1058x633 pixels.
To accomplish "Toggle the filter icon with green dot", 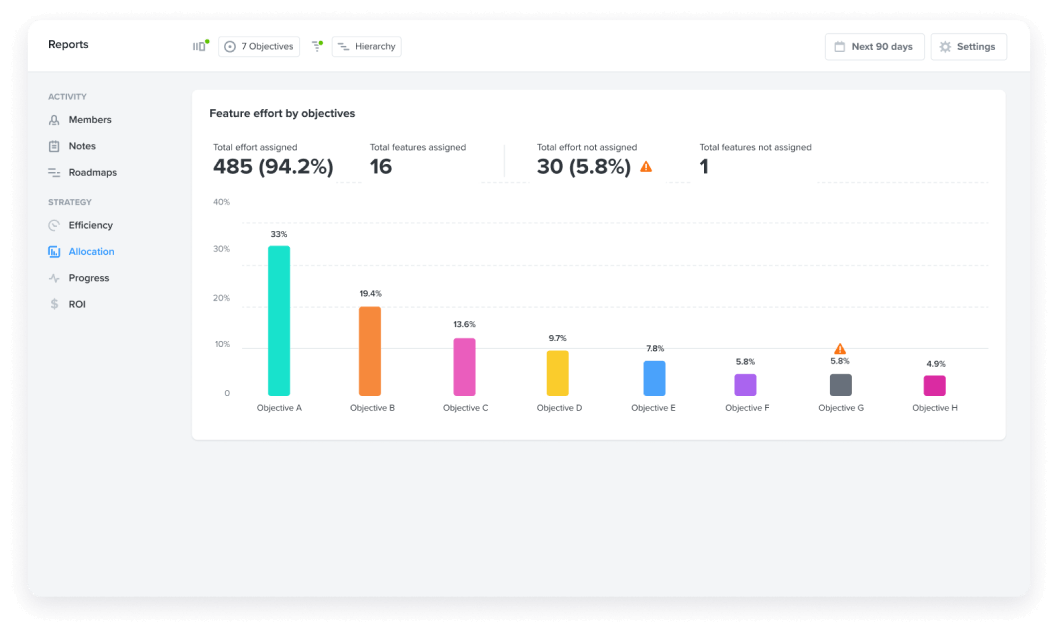I will tap(318, 46).
